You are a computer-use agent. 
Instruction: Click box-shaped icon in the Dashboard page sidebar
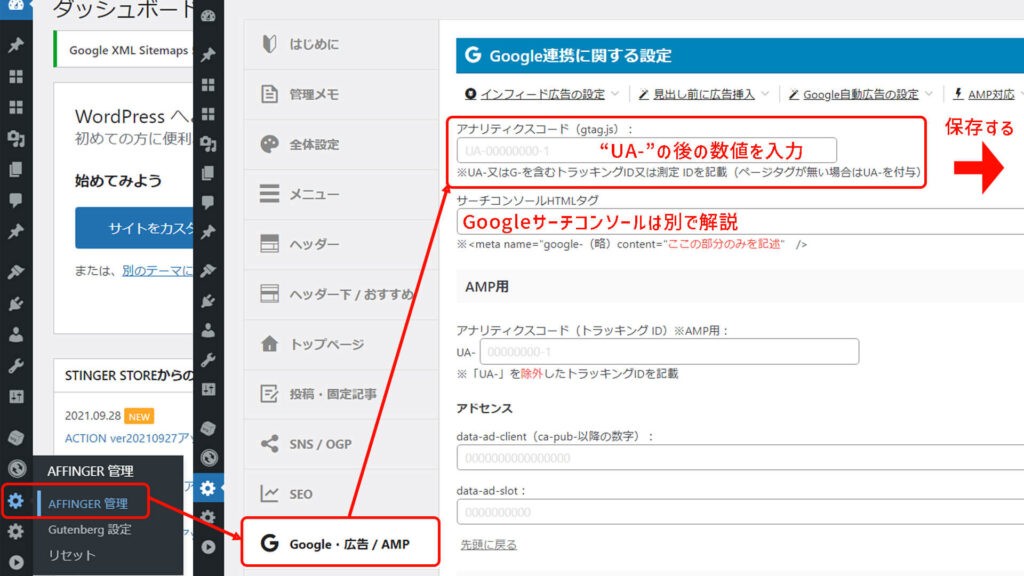[16, 437]
